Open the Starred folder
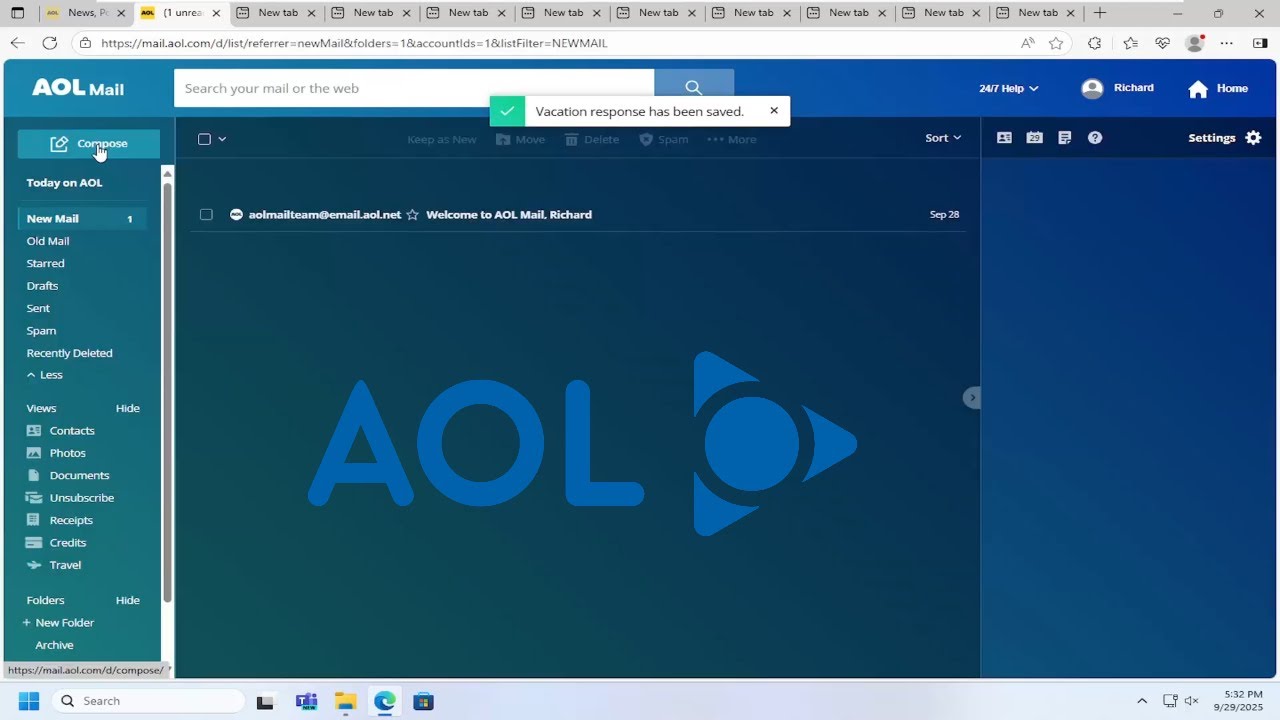This screenshot has width=1280, height=720. coord(45,263)
